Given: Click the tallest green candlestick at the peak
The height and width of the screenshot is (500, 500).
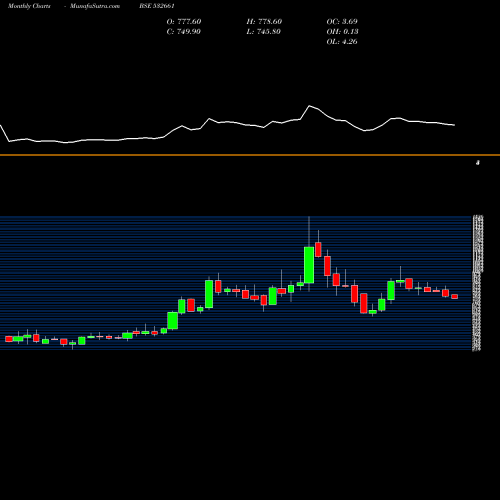Looking at the screenshot, I should tap(309, 265).
